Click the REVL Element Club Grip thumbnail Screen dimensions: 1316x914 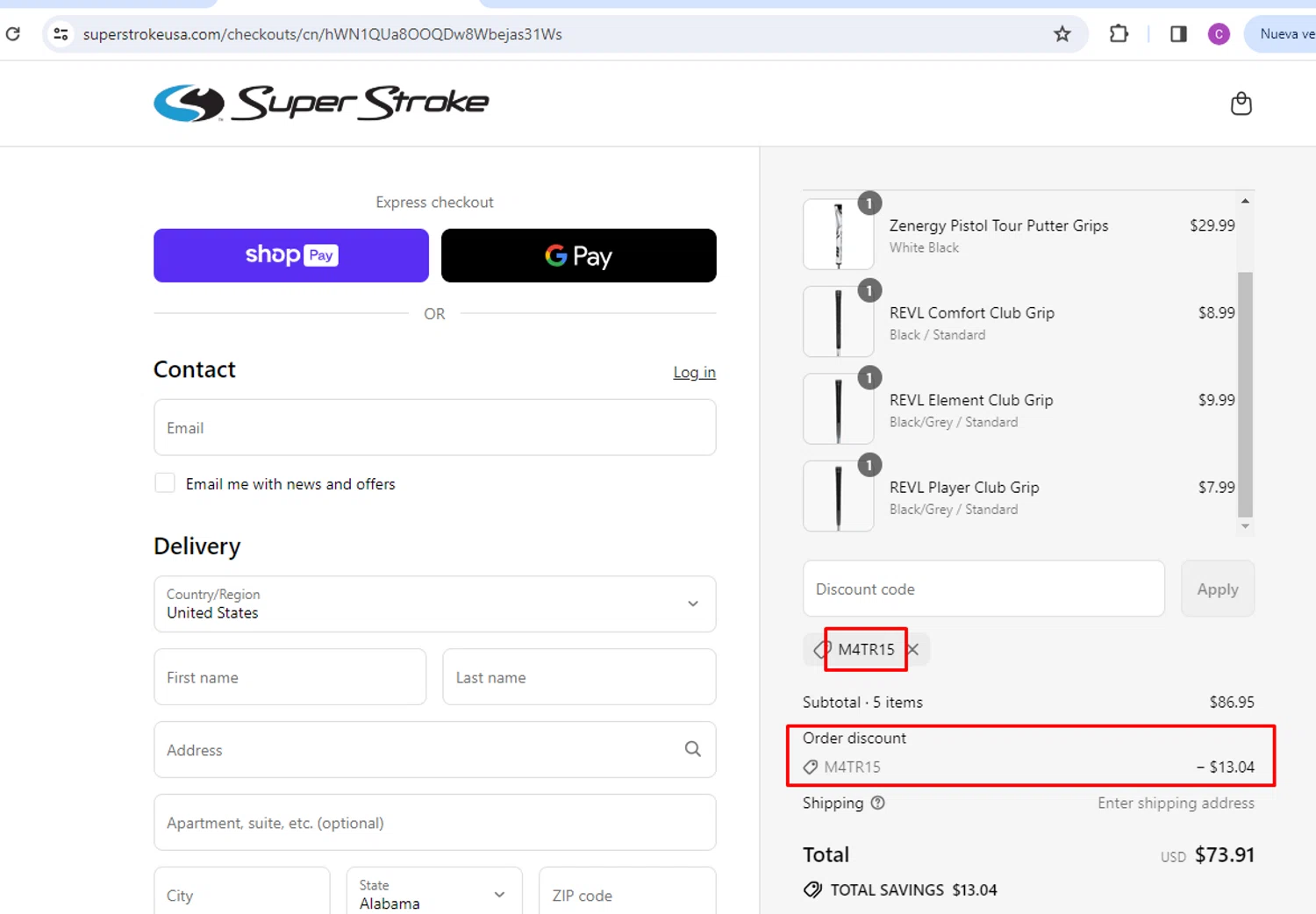[838, 409]
